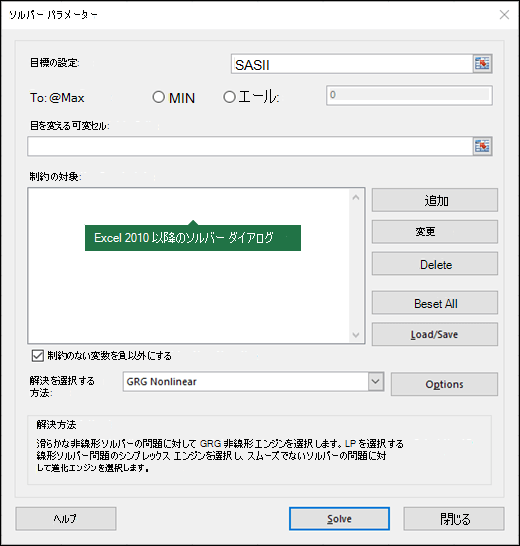Select the MIN radio button
The height and width of the screenshot is (546, 520).
158,97
